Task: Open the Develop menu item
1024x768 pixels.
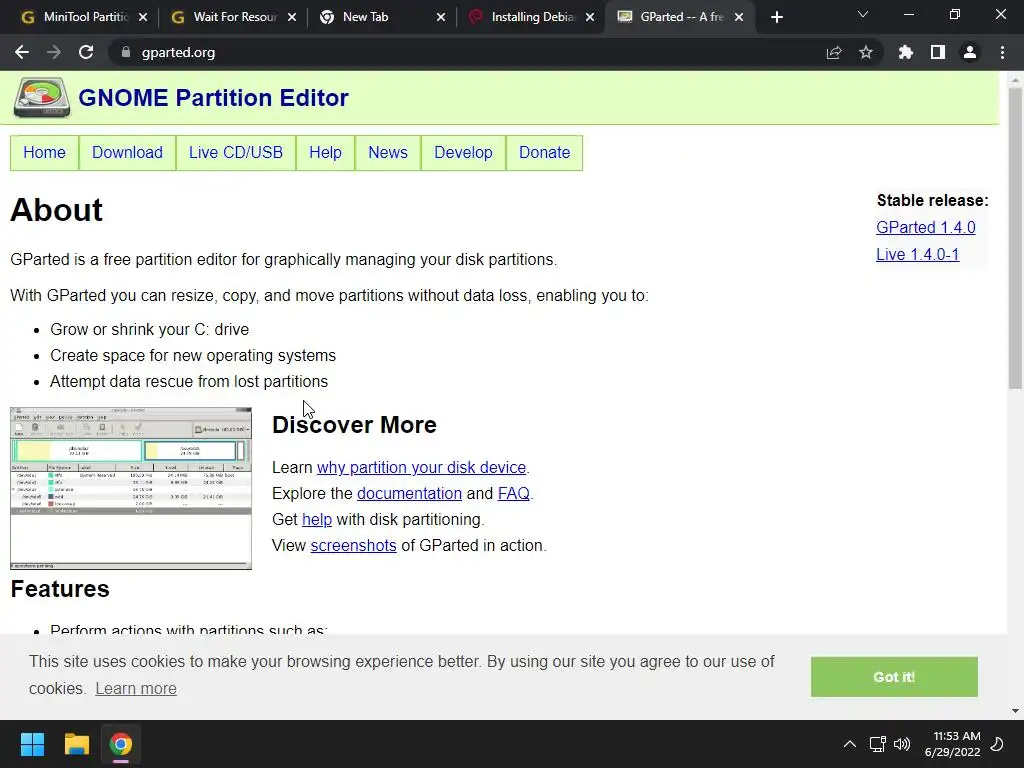Action: pos(463,152)
